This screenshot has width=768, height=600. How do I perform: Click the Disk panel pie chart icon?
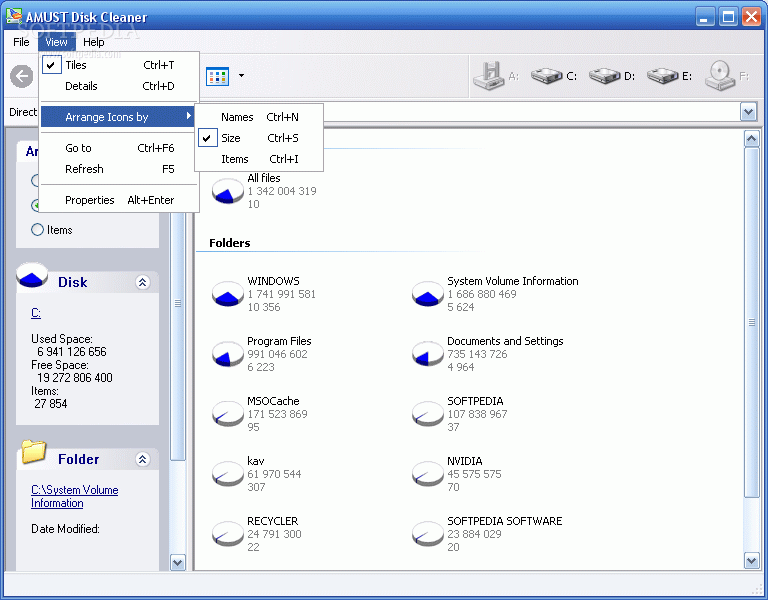point(32,275)
